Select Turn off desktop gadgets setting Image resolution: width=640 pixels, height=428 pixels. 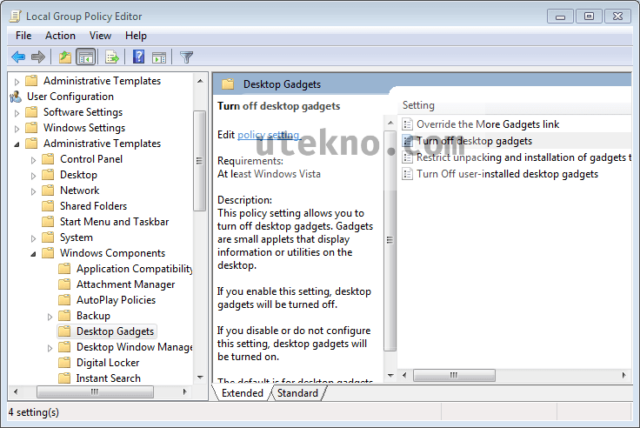pos(474,141)
